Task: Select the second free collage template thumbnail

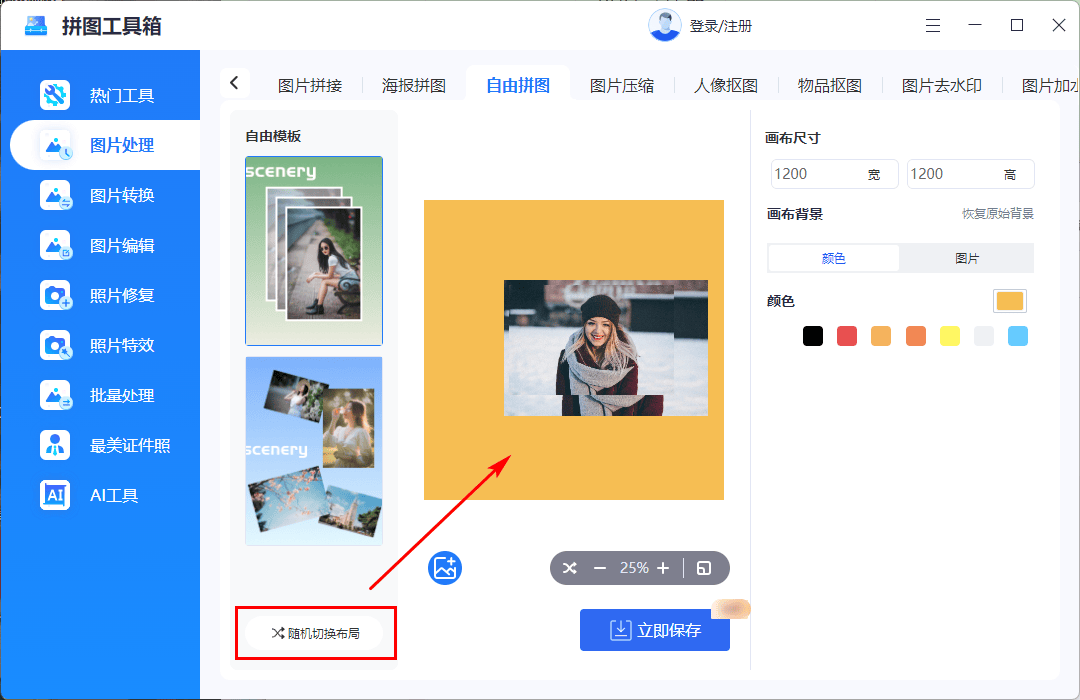Action: pyautogui.click(x=314, y=450)
